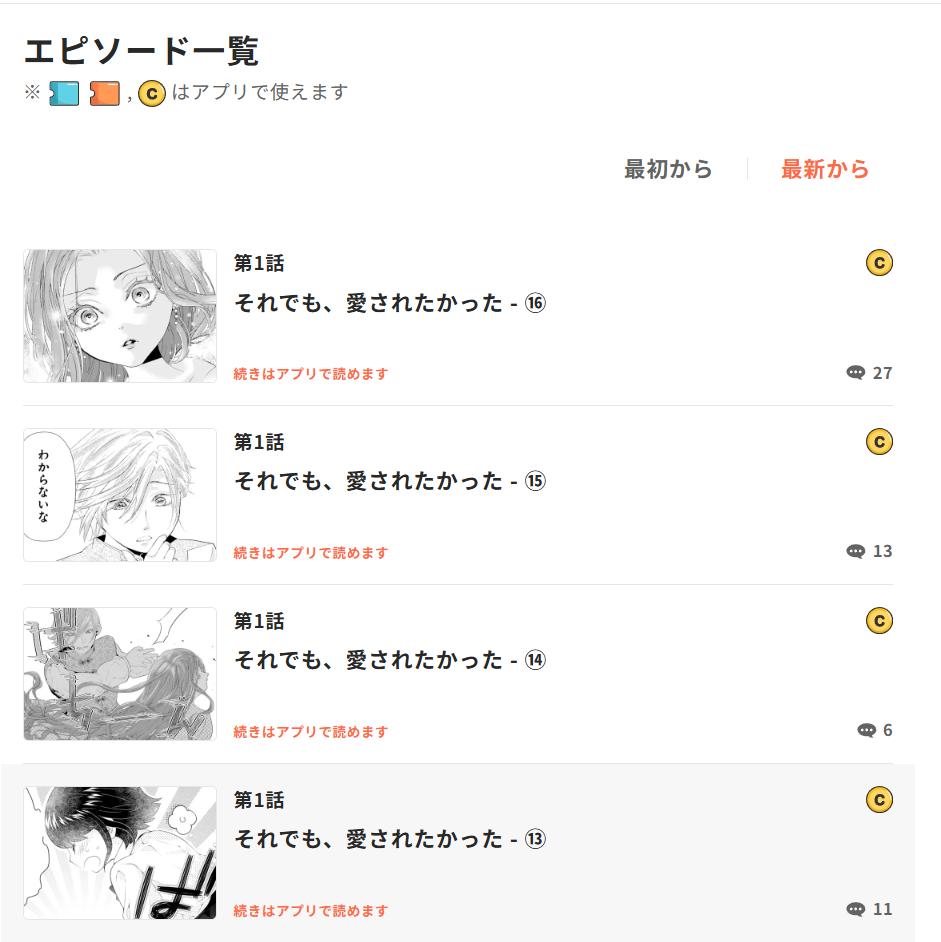Click the orange ticket icon in header note
941x942 pixels.
click(105, 94)
